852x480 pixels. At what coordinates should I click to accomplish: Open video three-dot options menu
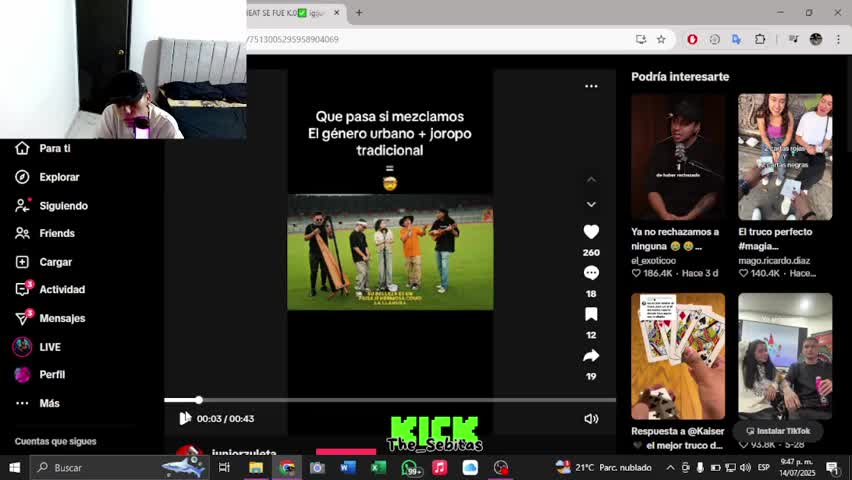[x=591, y=86]
